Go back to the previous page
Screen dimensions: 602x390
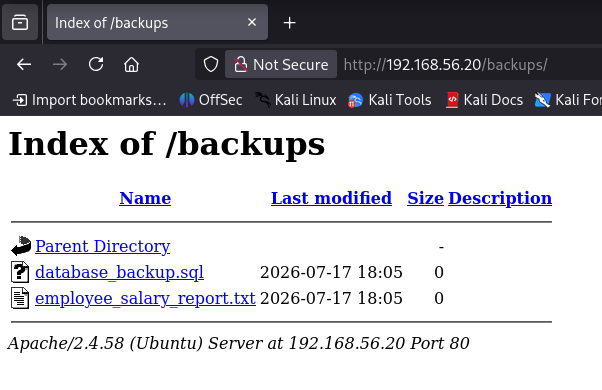(24, 64)
